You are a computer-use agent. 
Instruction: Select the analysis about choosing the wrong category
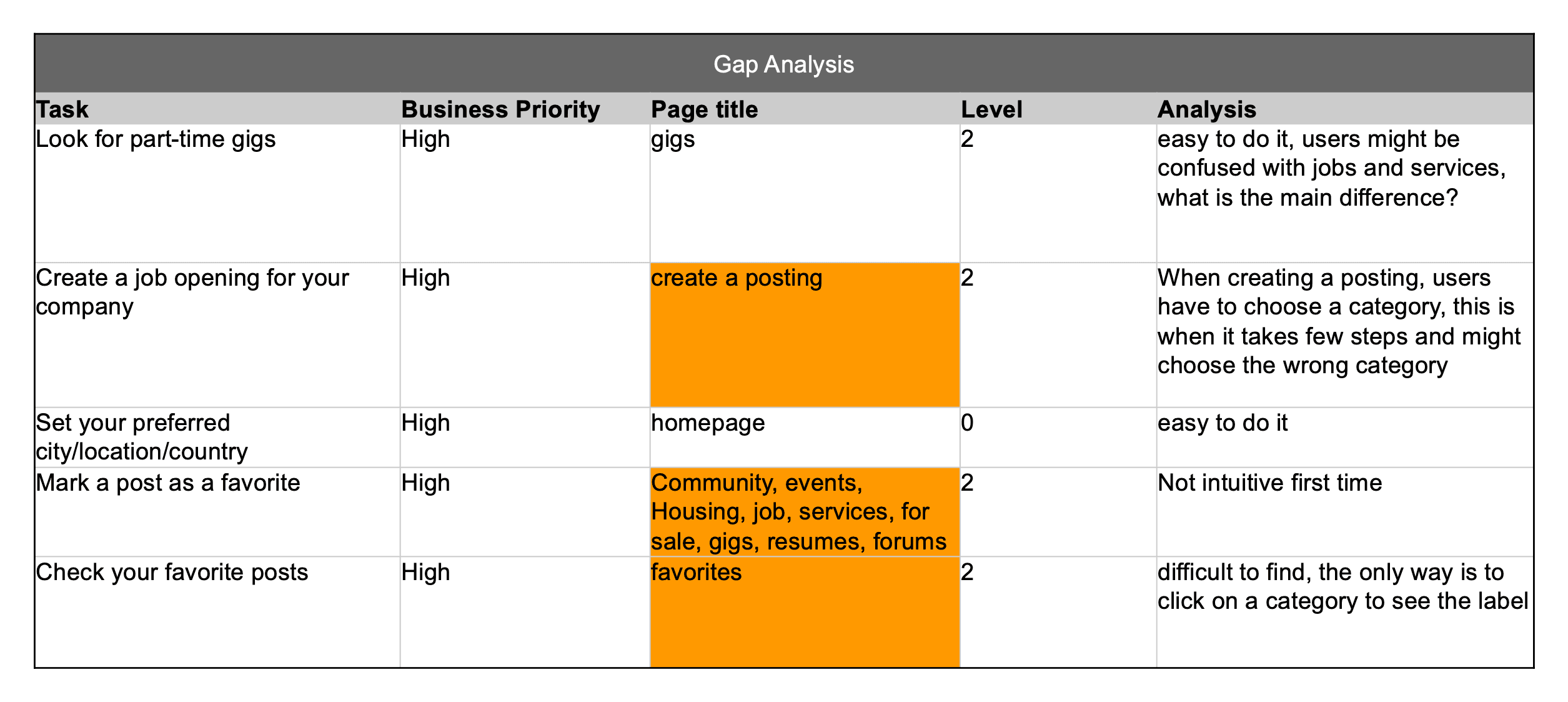pyautogui.click(x=1338, y=321)
